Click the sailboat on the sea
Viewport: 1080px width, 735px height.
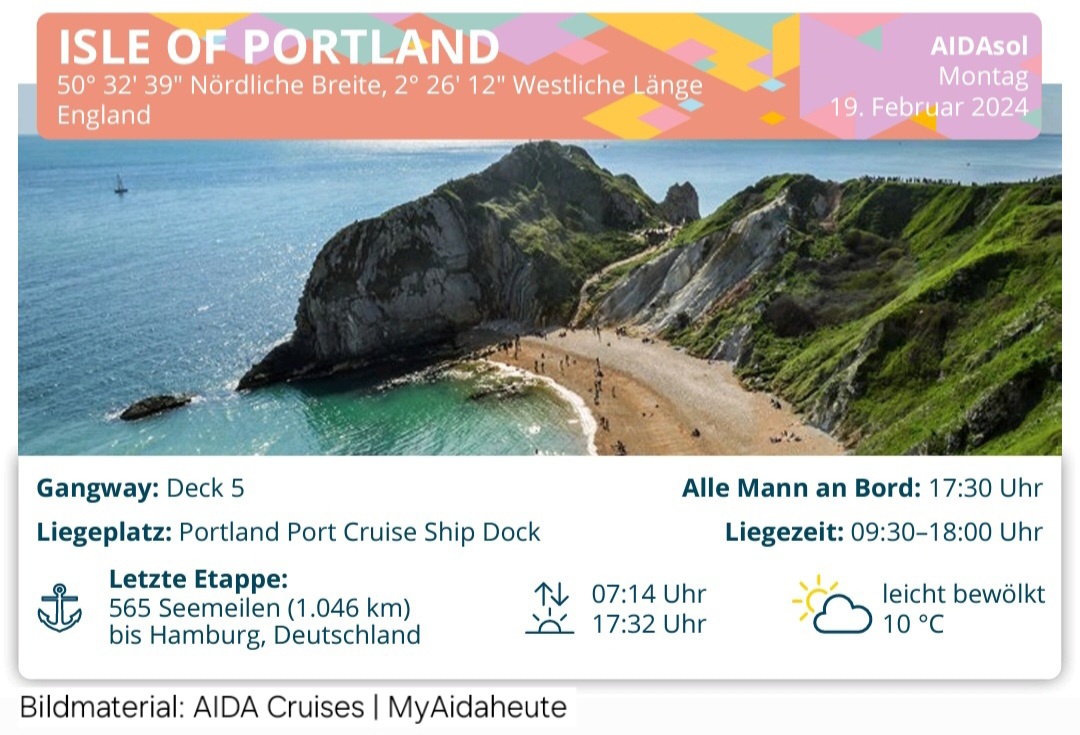(121, 184)
